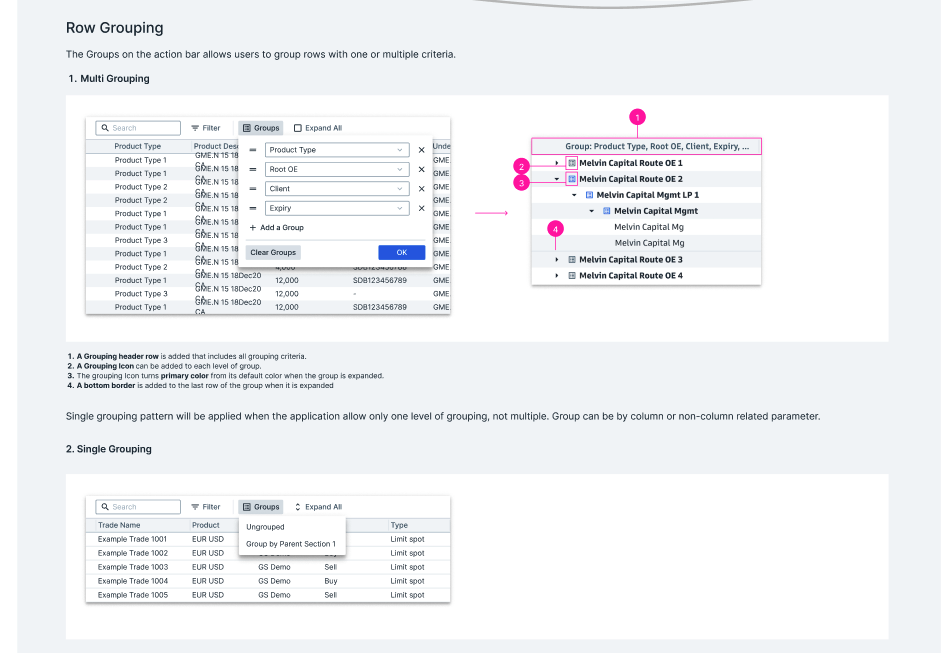Click grouping icon of Melvin Capital Route OE 2

click(572, 179)
